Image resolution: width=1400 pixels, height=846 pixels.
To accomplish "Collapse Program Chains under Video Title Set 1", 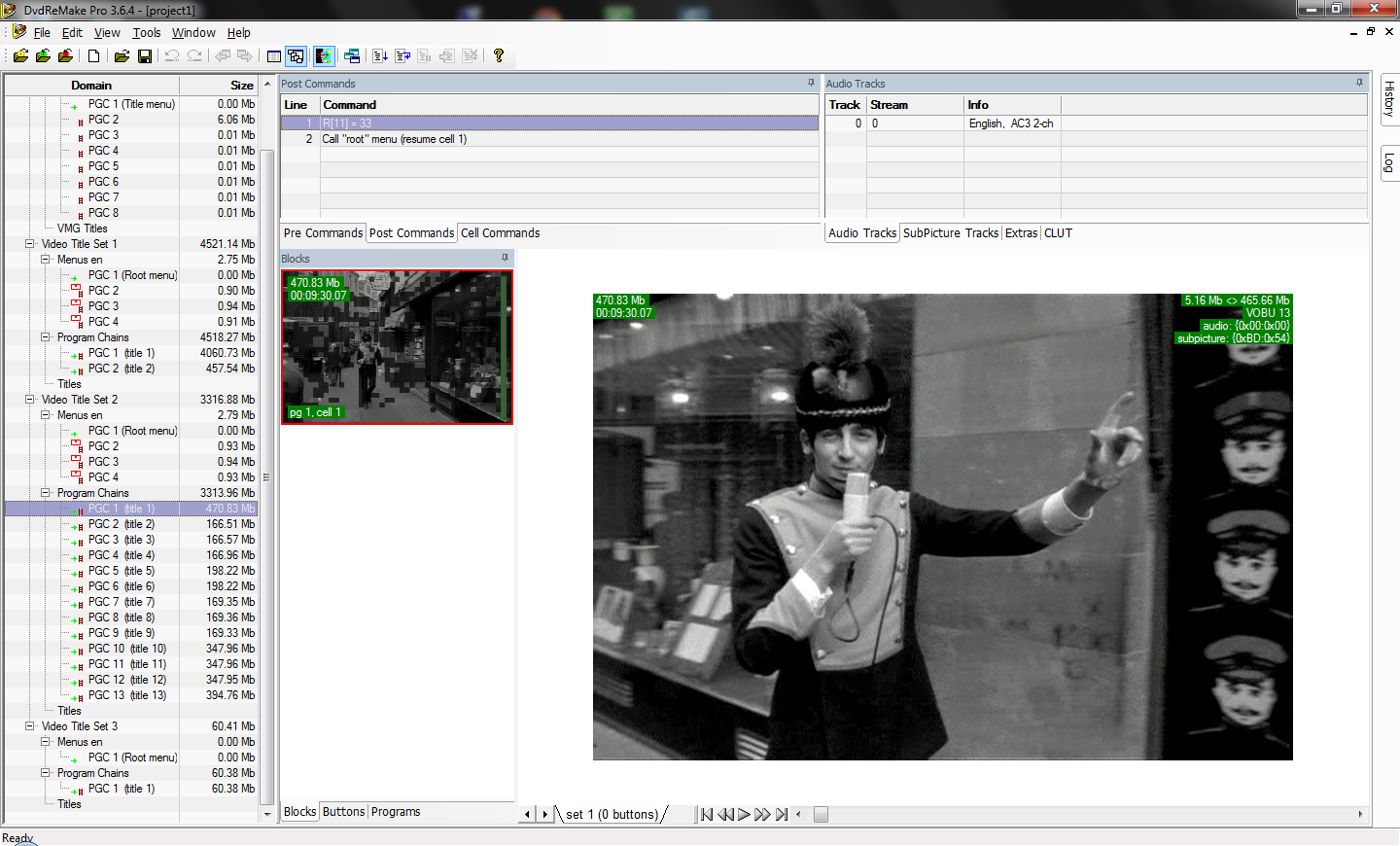I will [x=46, y=337].
